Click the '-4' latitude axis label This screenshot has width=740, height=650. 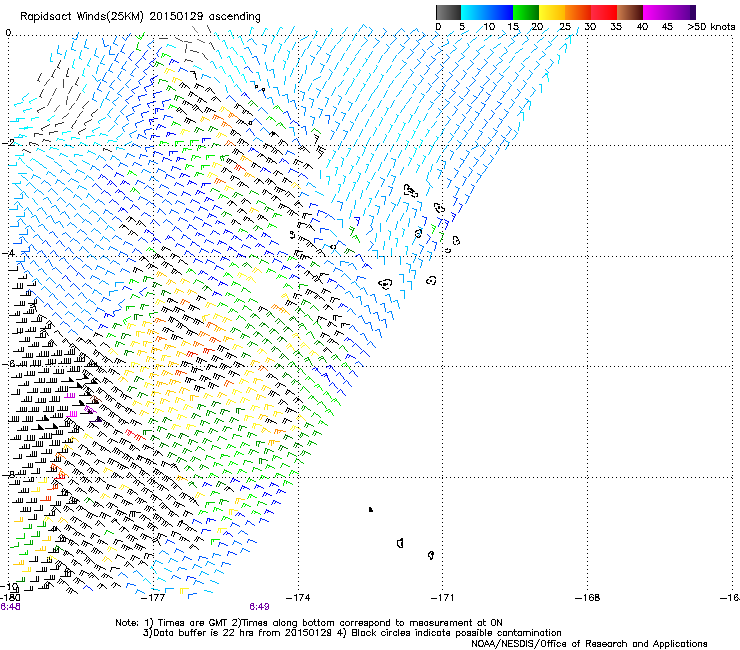[x=8, y=253]
